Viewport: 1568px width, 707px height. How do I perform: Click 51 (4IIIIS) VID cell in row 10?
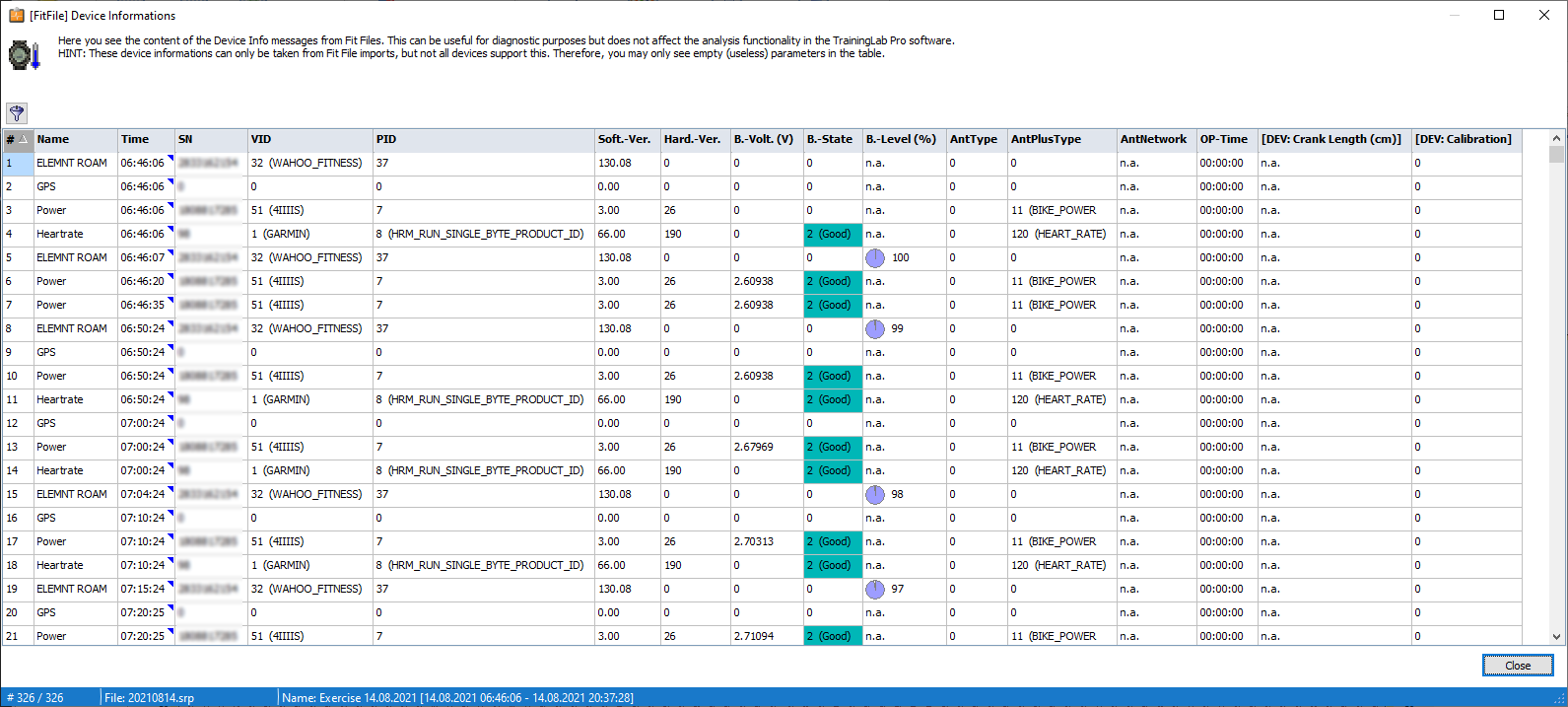[x=310, y=376]
